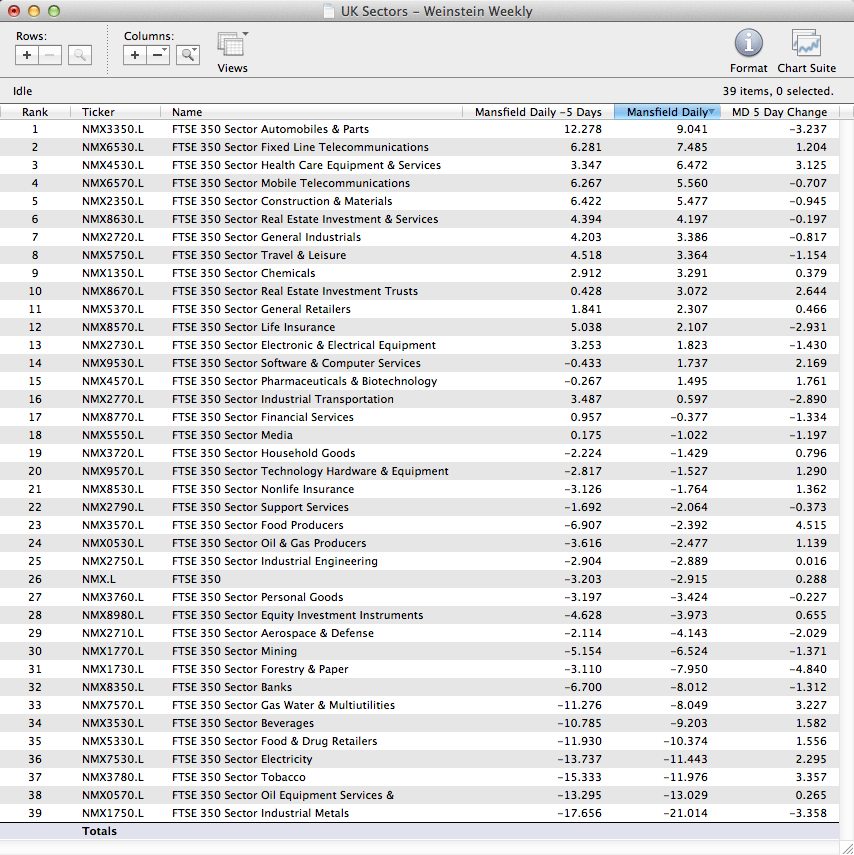Screen dimensions: 854x855
Task: Open the Views menu
Action: (x=232, y=50)
